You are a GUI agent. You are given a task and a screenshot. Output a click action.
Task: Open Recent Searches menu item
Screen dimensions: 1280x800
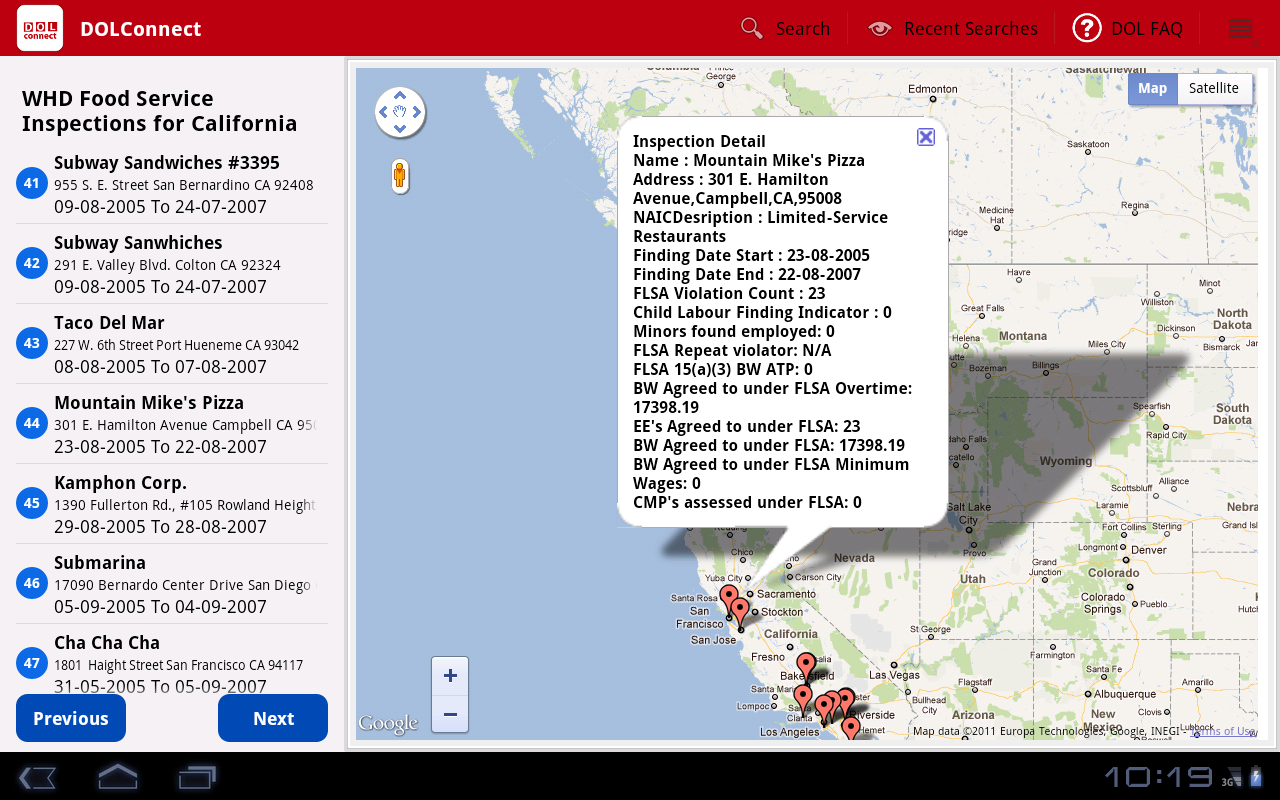[x=952, y=29]
